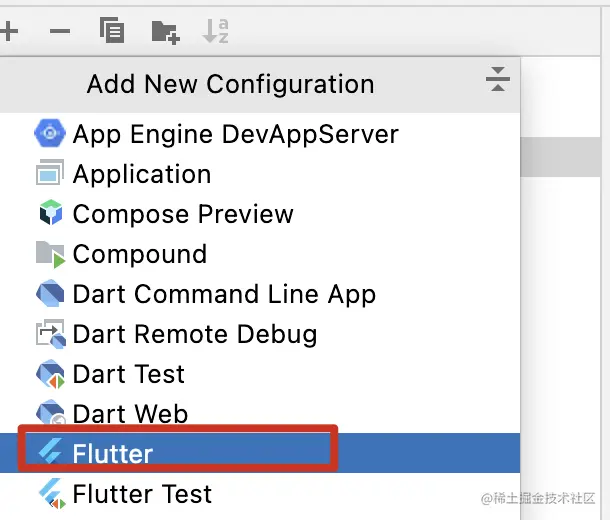Screen dimensions: 610x520
Task: Select App Engine DevAppServer configuration
Action: tap(235, 133)
